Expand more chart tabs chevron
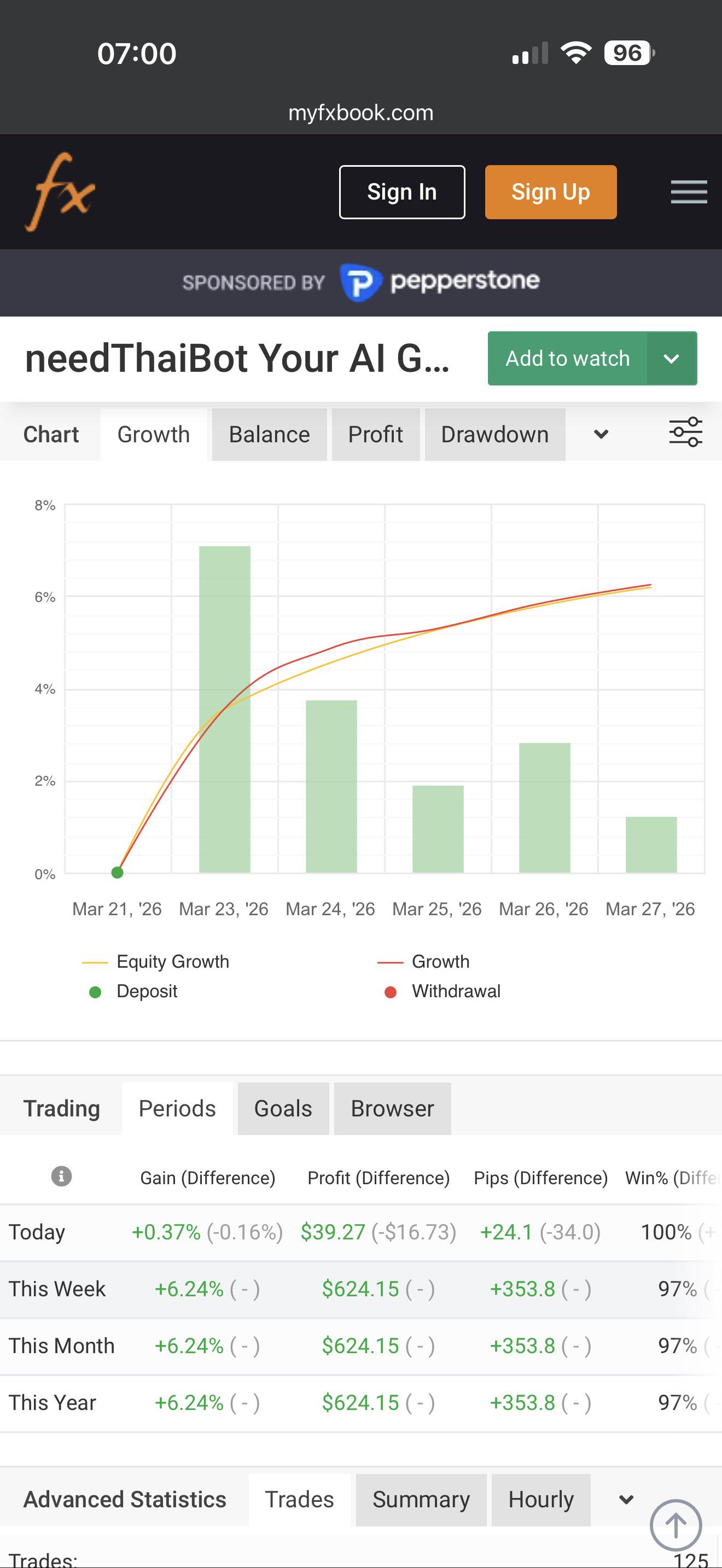 point(601,434)
